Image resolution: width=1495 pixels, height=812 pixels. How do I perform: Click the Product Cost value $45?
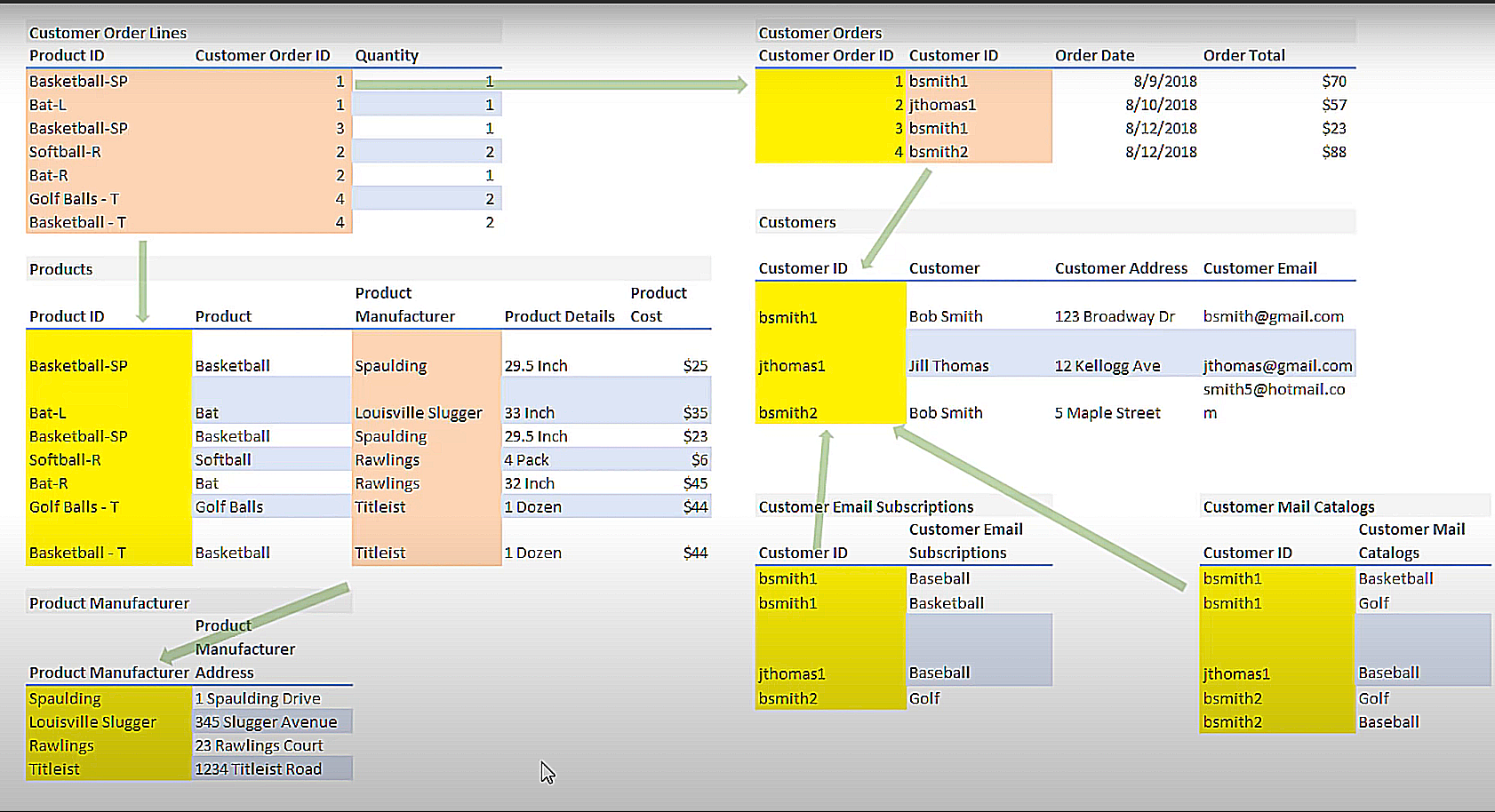[696, 482]
